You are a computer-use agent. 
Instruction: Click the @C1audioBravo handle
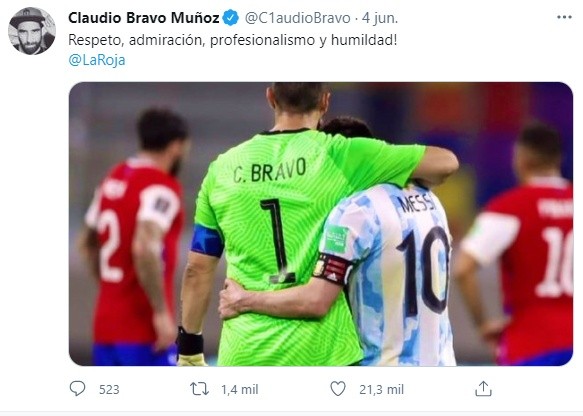tap(297, 18)
